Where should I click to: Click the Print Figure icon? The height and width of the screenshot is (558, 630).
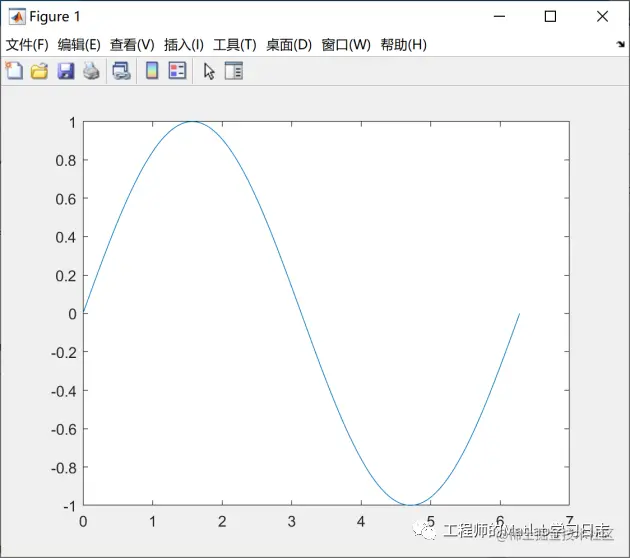pos(91,71)
